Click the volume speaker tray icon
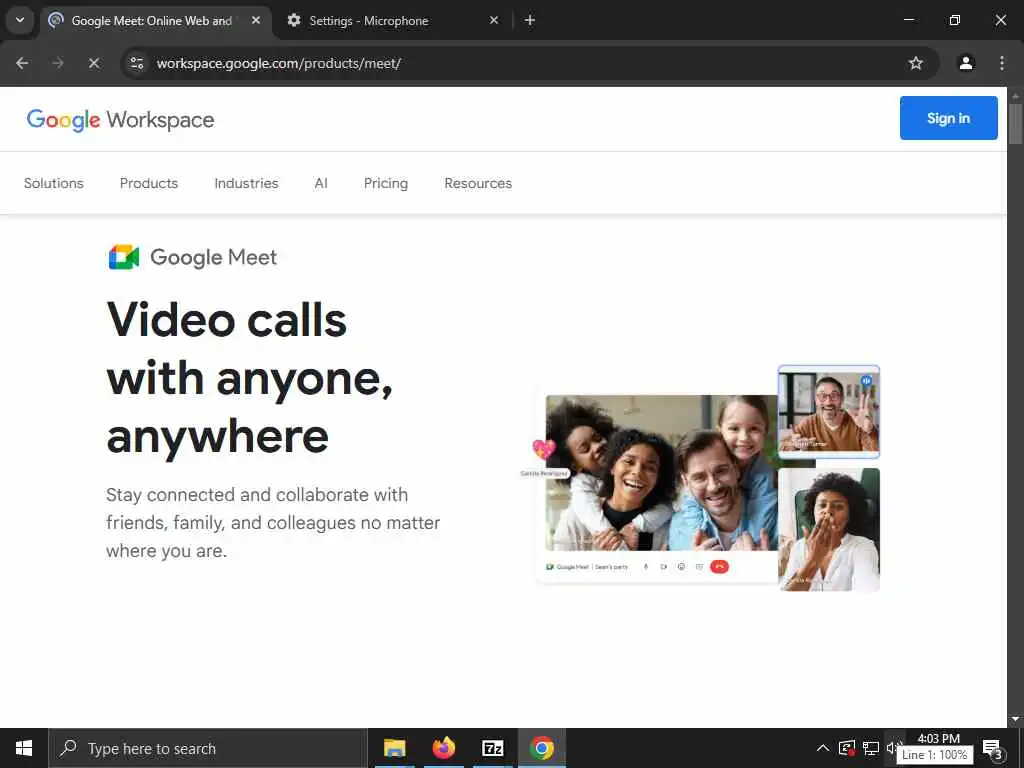The width and height of the screenshot is (1024, 768). pyautogui.click(x=893, y=748)
